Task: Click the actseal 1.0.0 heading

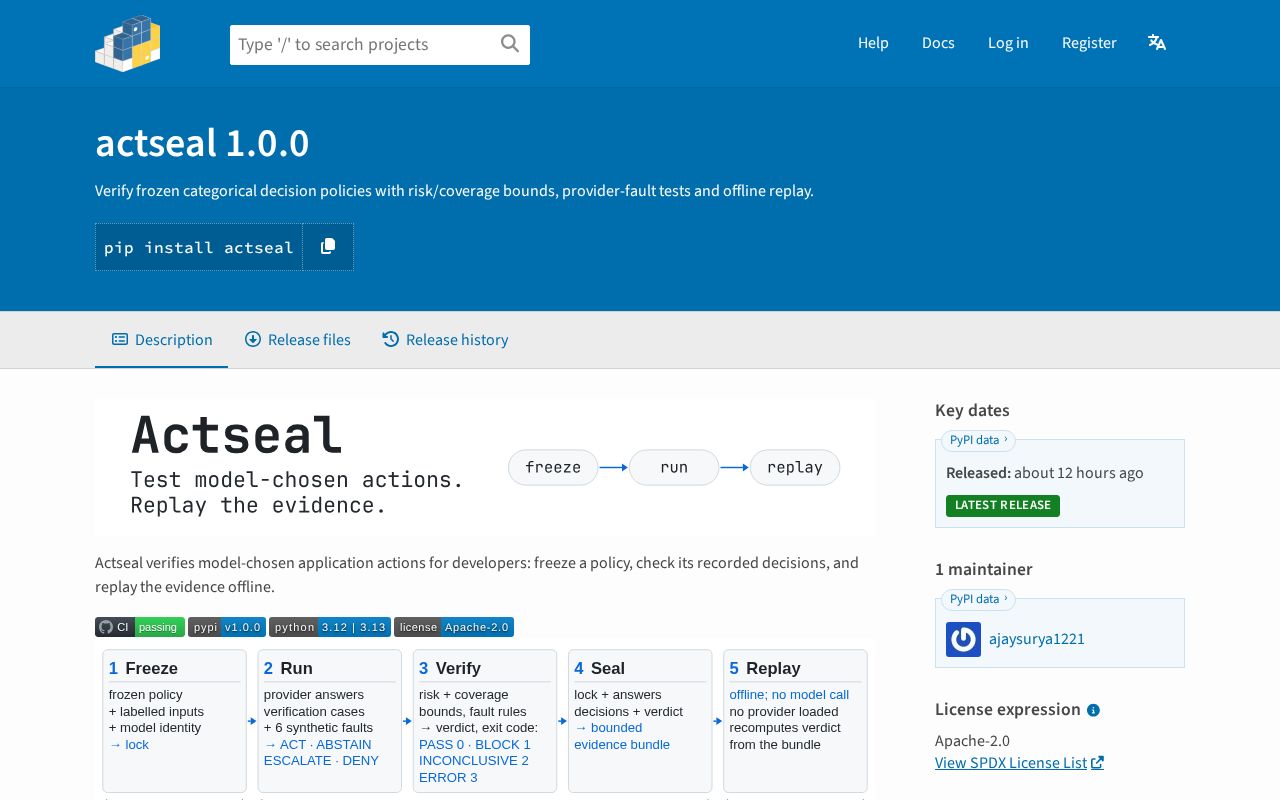Action: click(x=202, y=144)
